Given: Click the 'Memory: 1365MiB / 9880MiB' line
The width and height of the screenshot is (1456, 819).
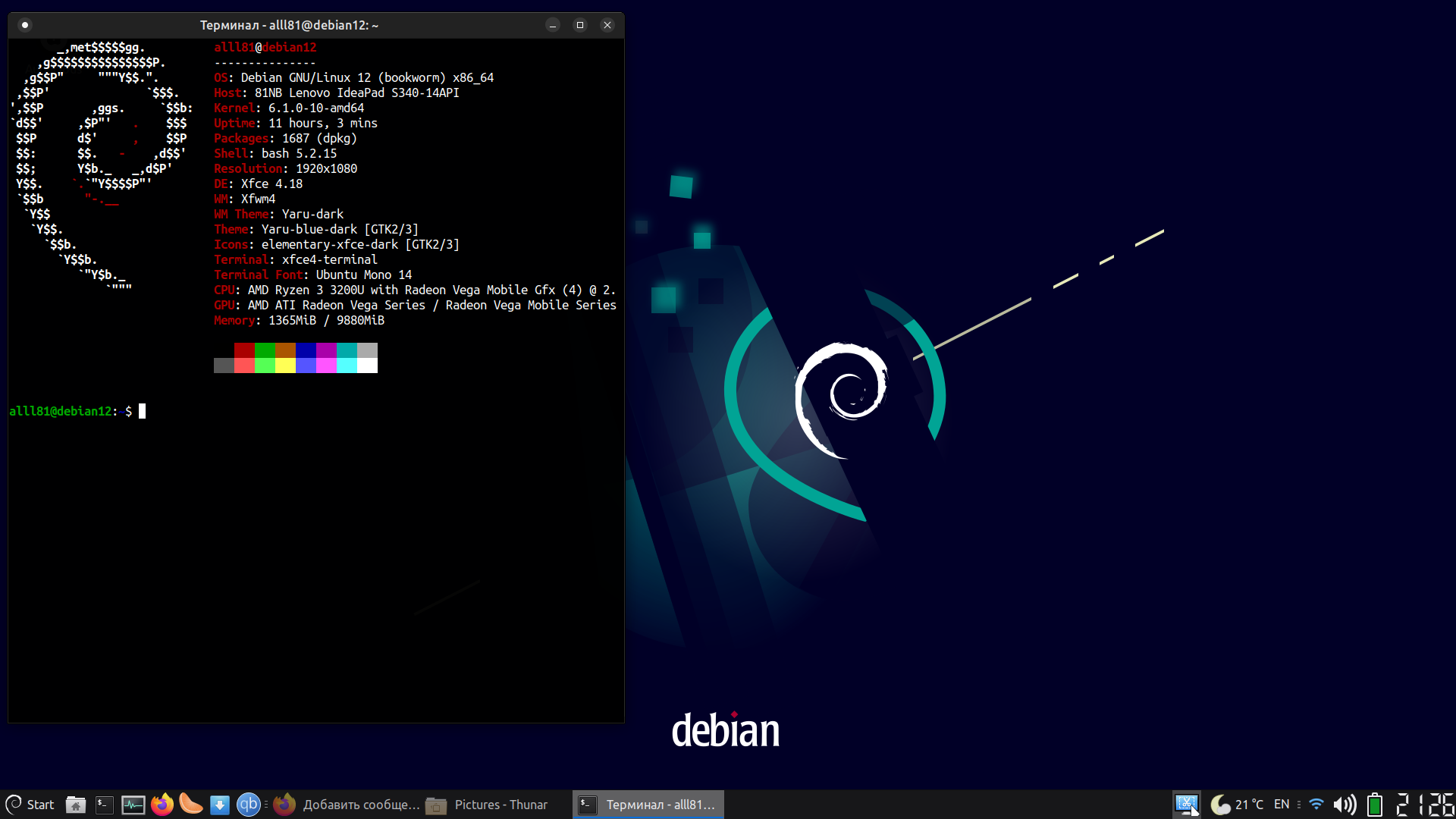Looking at the screenshot, I should pyautogui.click(x=299, y=320).
